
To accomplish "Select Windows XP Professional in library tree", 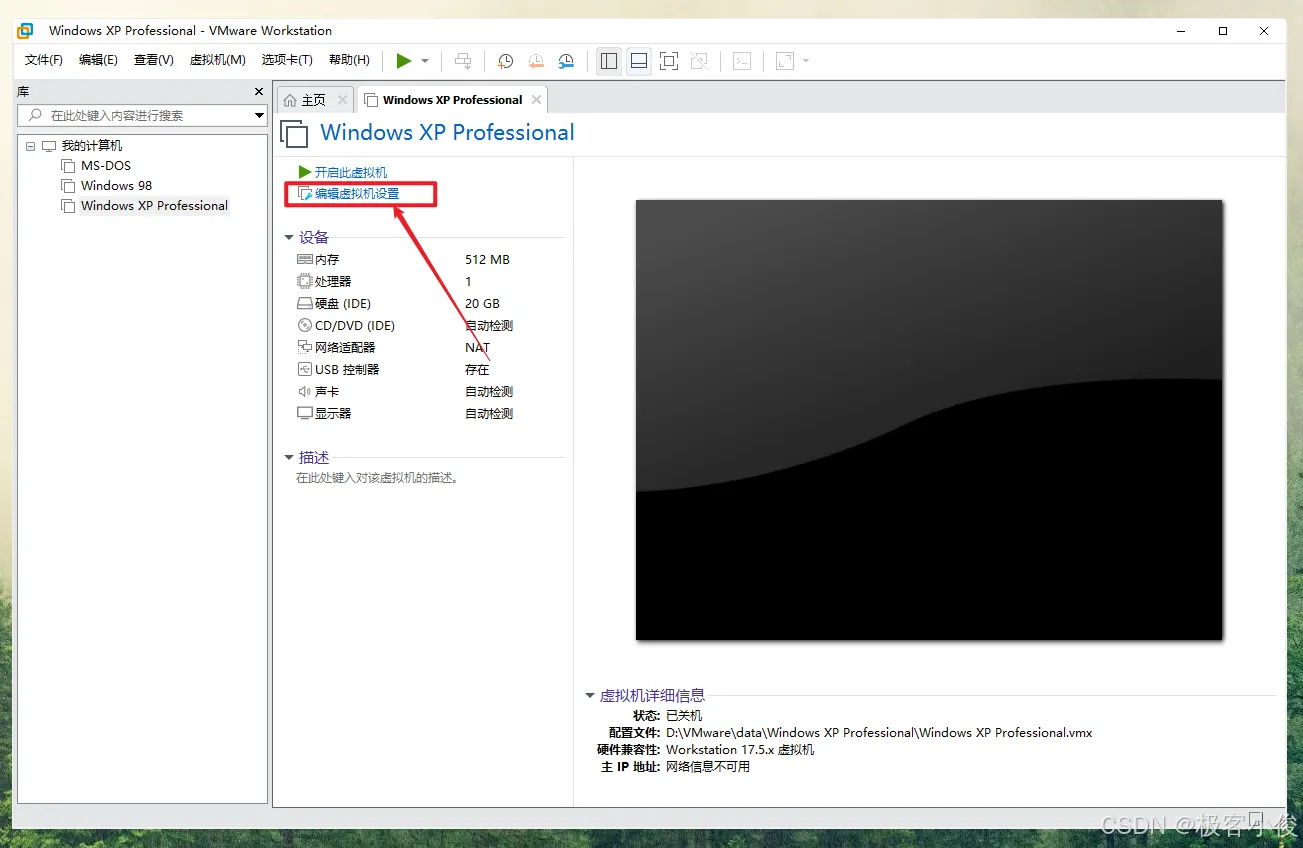I will tap(154, 206).
